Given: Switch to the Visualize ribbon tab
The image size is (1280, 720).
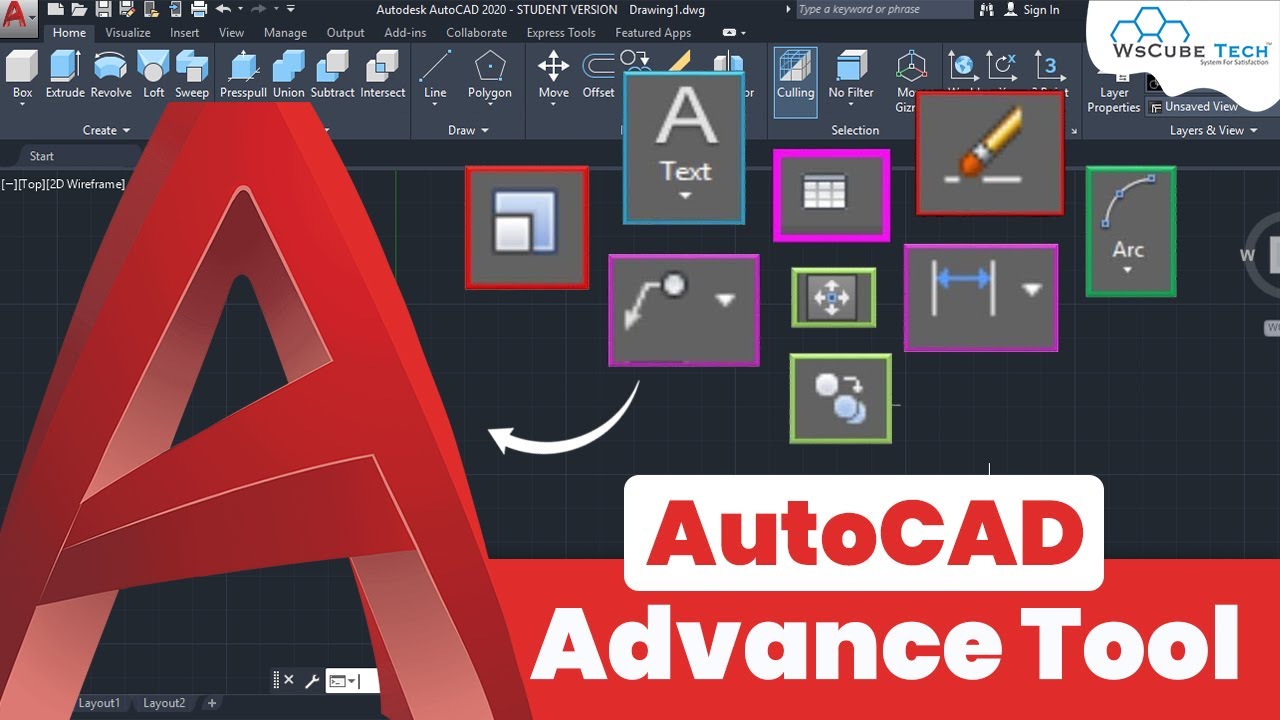Looking at the screenshot, I should tap(127, 33).
